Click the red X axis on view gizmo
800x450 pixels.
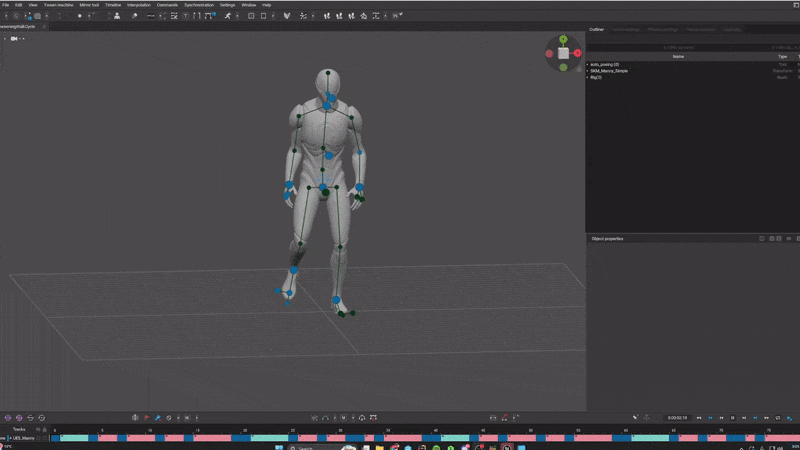(578, 53)
